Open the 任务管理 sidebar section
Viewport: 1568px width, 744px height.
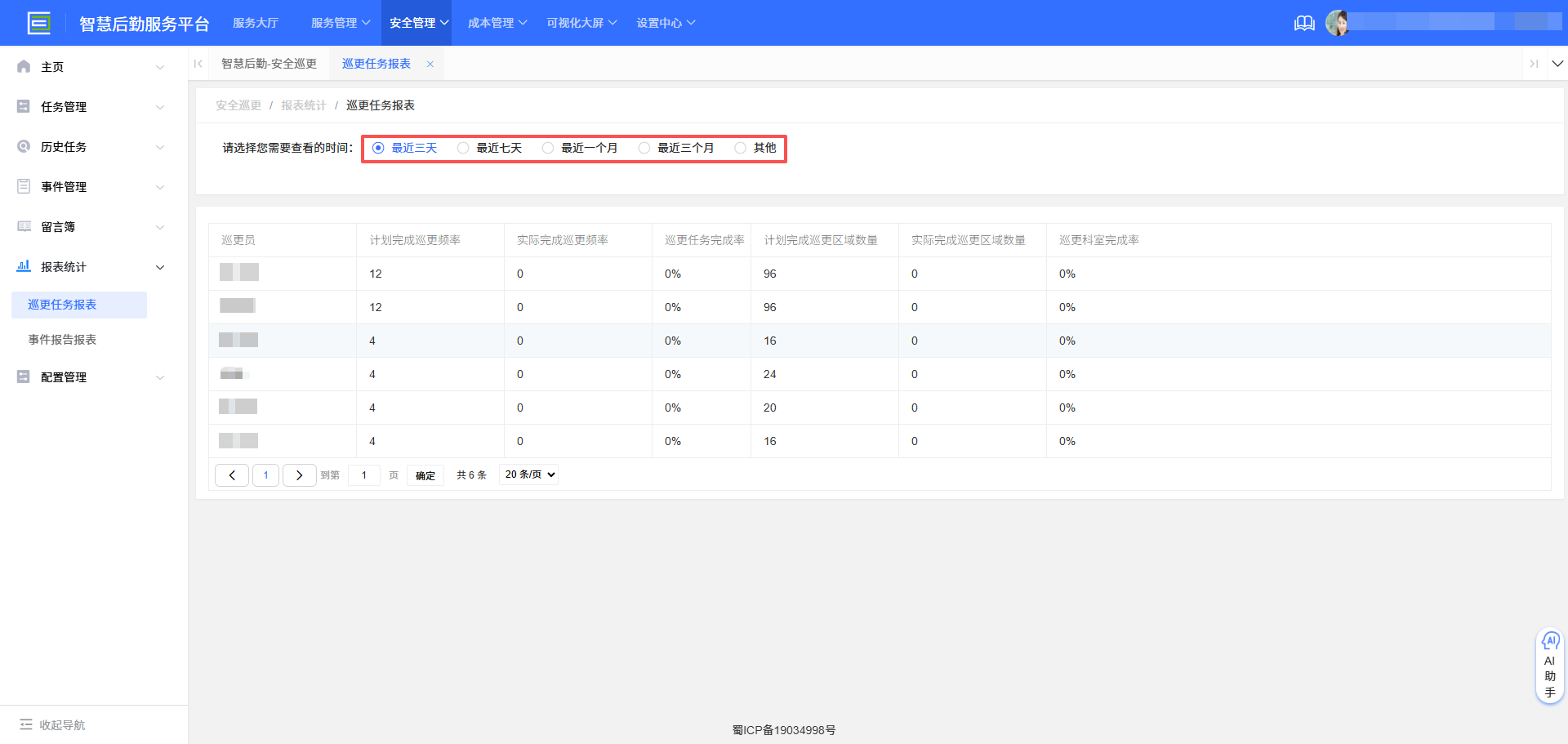click(x=64, y=106)
